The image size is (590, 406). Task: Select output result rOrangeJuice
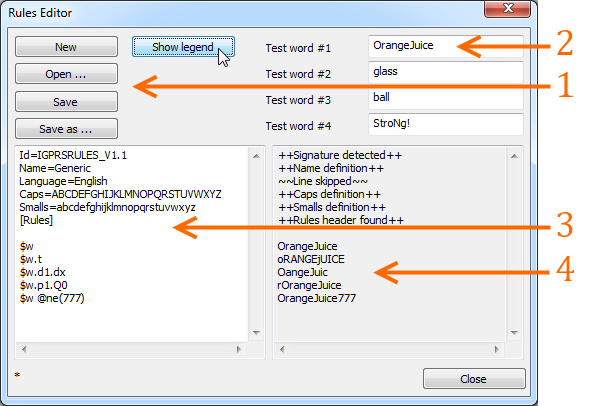[x=309, y=285]
